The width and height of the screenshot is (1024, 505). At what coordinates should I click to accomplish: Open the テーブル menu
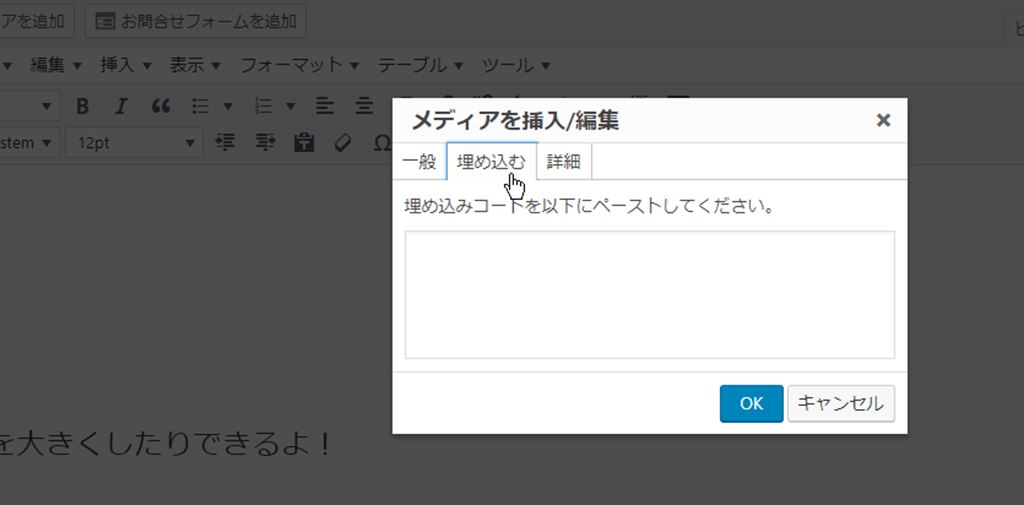coord(420,65)
